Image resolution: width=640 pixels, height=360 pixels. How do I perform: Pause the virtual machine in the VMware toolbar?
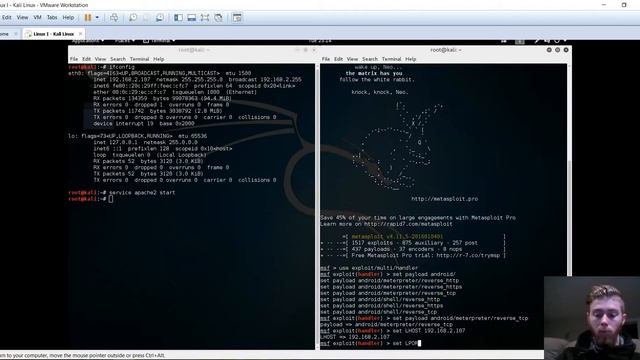pos(88,18)
